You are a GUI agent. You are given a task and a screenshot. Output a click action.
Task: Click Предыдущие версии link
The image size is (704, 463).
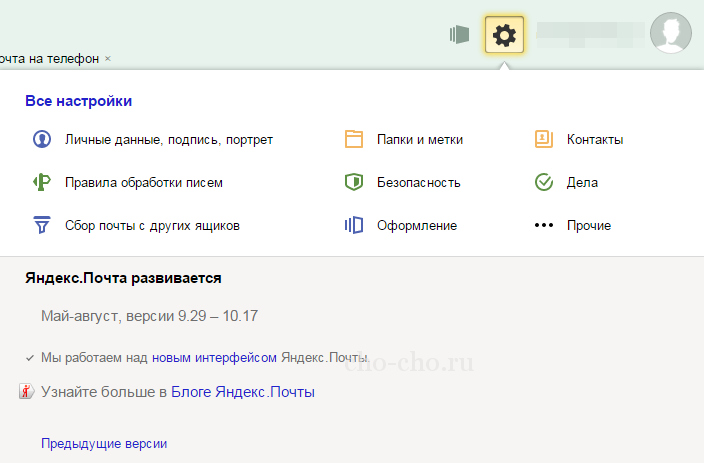[104, 443]
